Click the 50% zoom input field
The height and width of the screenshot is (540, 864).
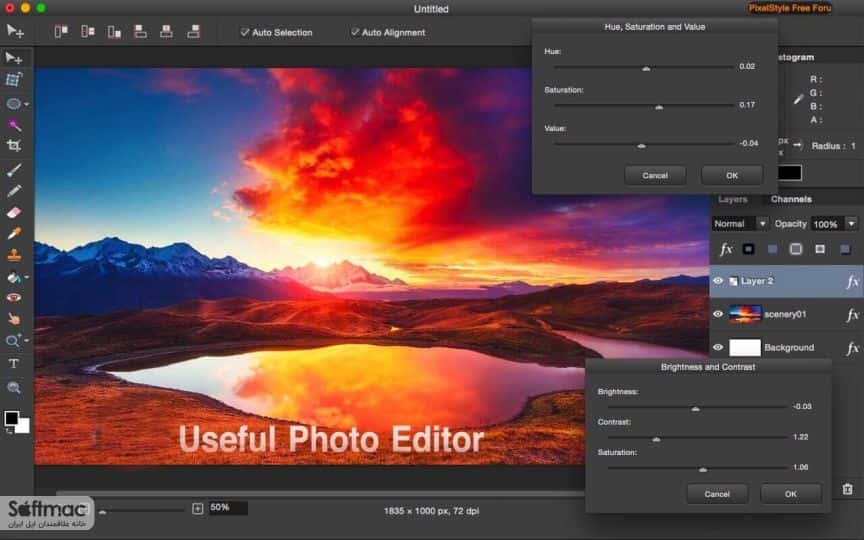(x=228, y=507)
